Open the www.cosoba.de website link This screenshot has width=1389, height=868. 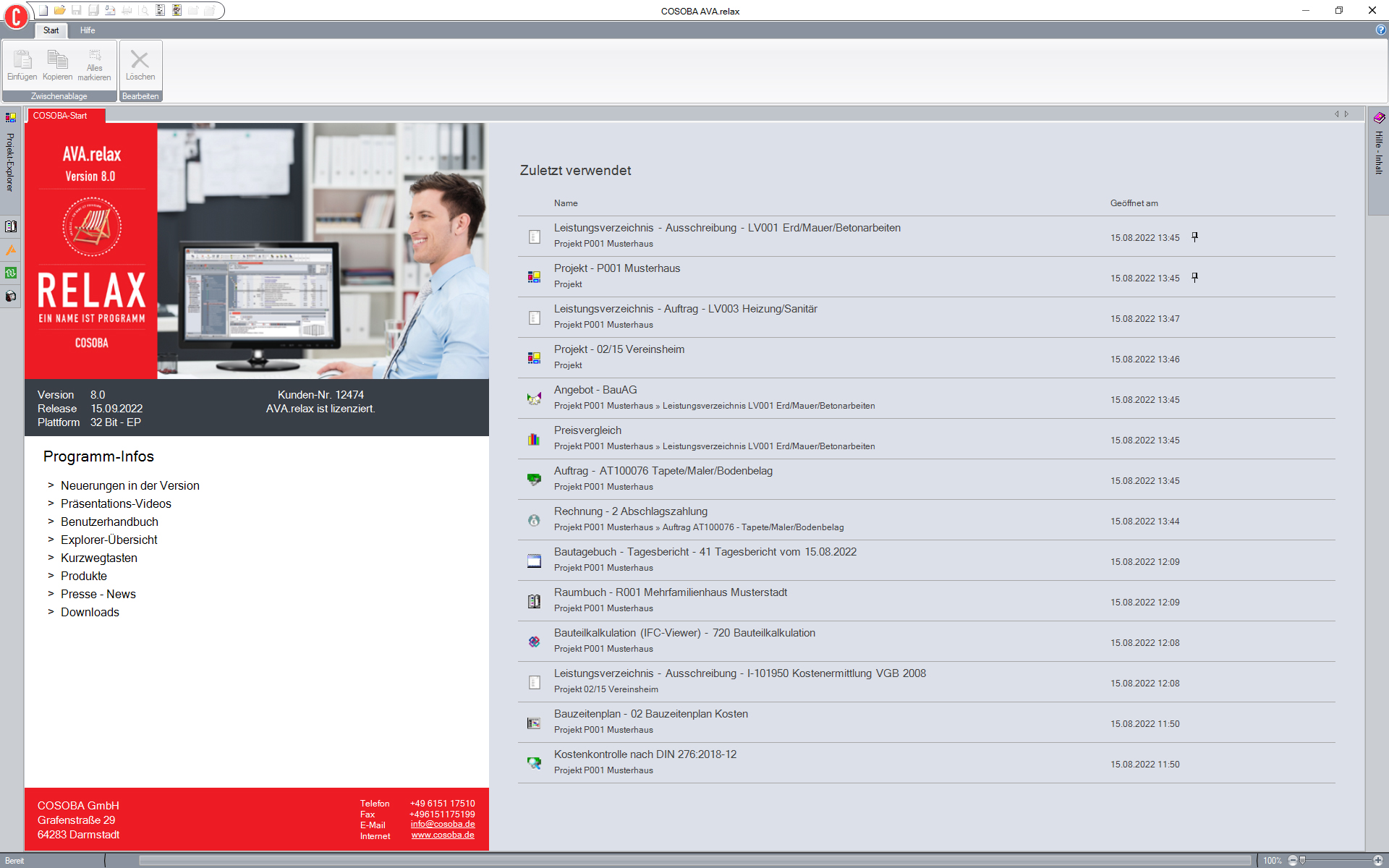(x=442, y=835)
